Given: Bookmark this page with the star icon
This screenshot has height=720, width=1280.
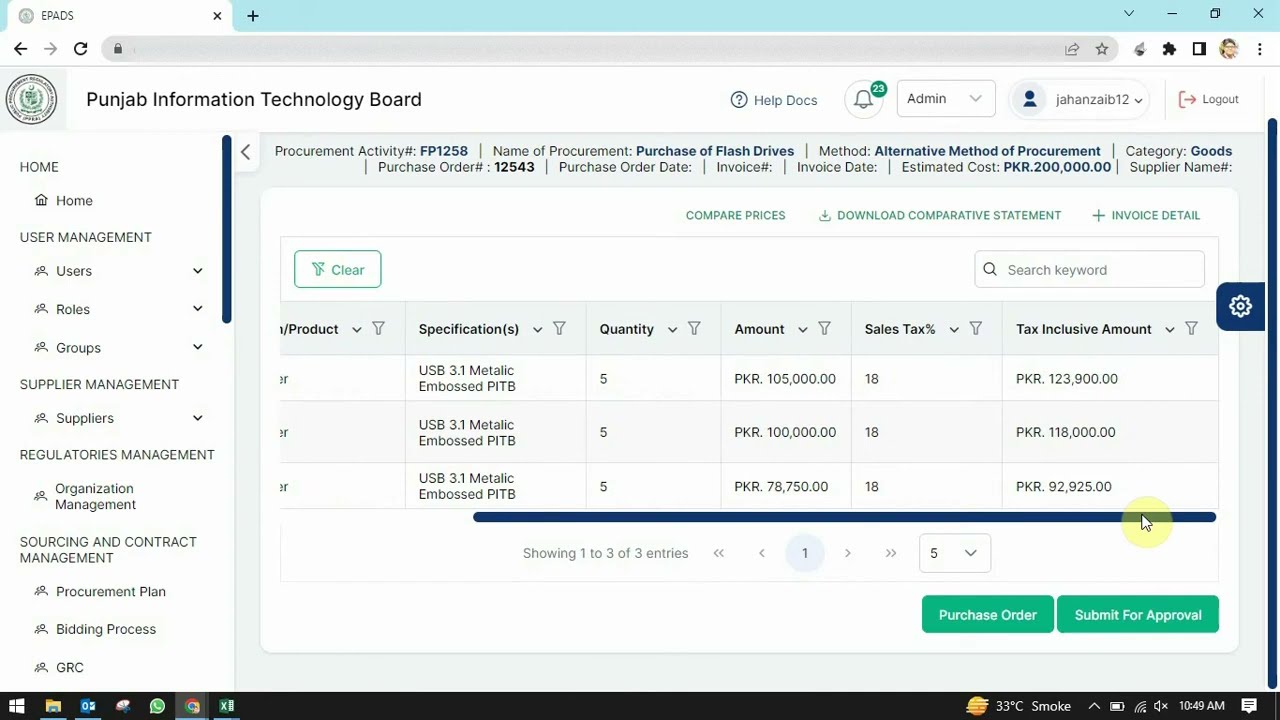Looking at the screenshot, I should click(x=1102, y=48).
